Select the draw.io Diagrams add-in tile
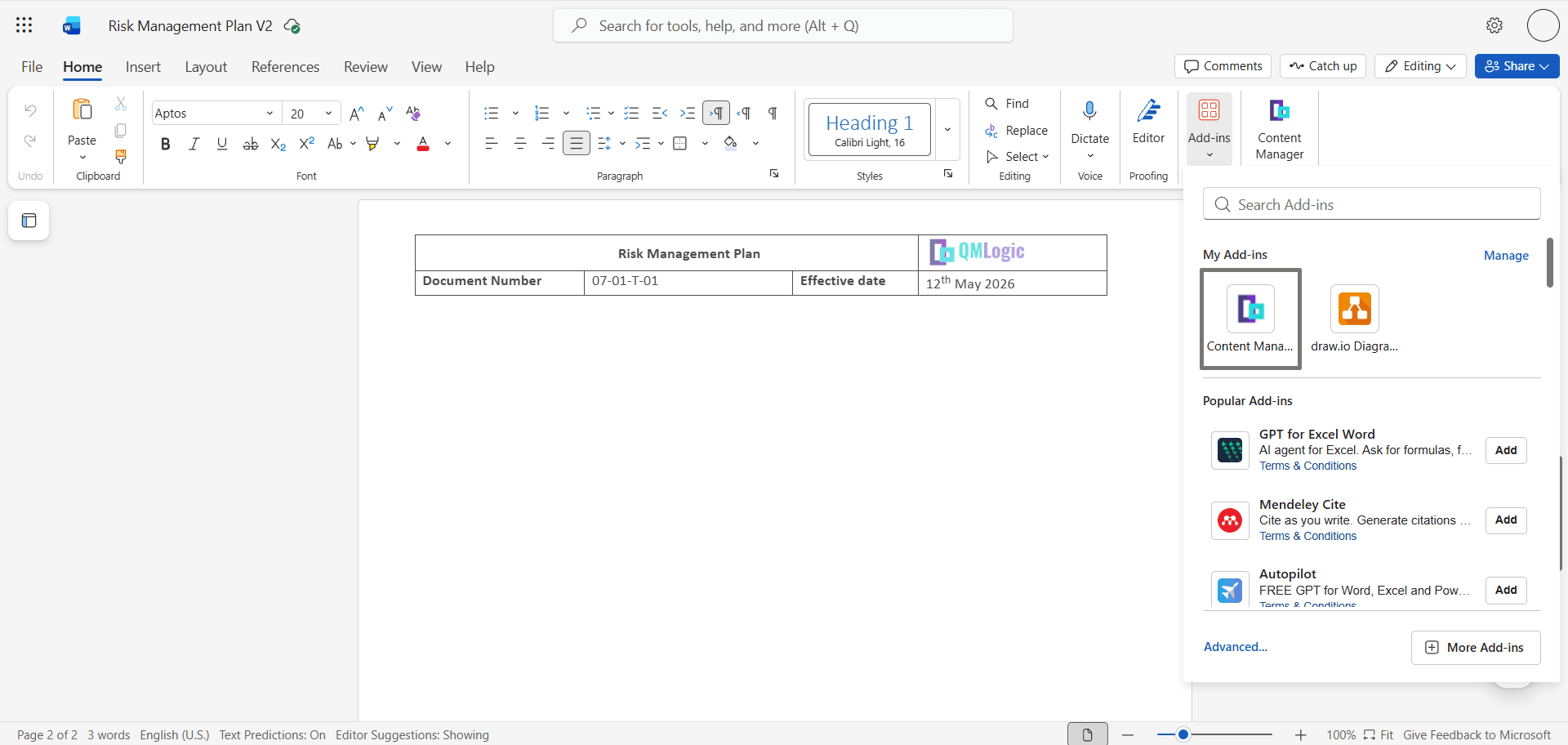 coord(1354,319)
